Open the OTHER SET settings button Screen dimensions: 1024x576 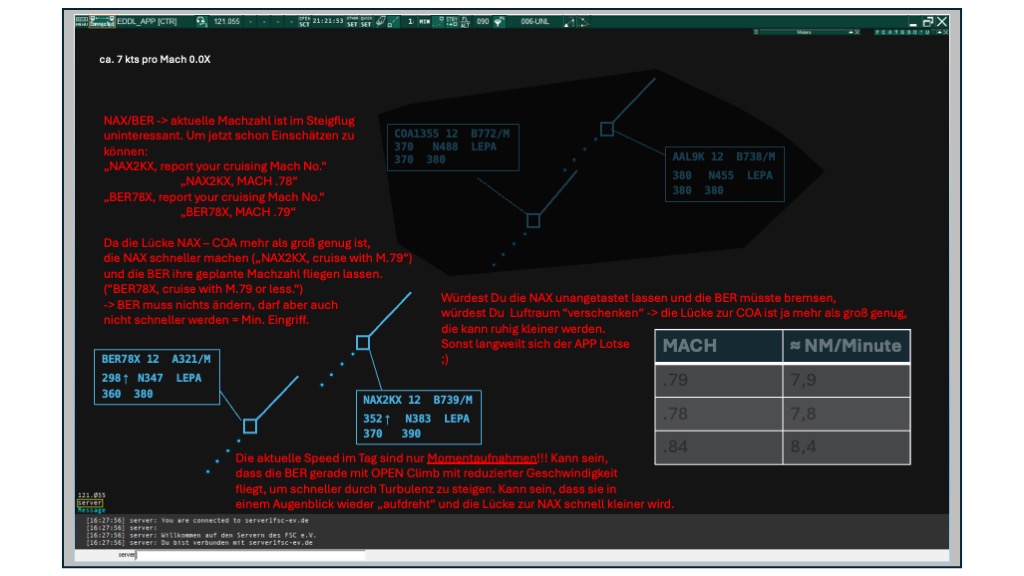tap(352, 22)
